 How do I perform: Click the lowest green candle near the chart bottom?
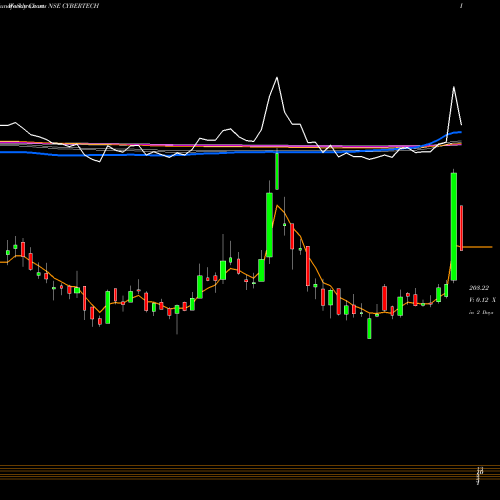click(369, 328)
